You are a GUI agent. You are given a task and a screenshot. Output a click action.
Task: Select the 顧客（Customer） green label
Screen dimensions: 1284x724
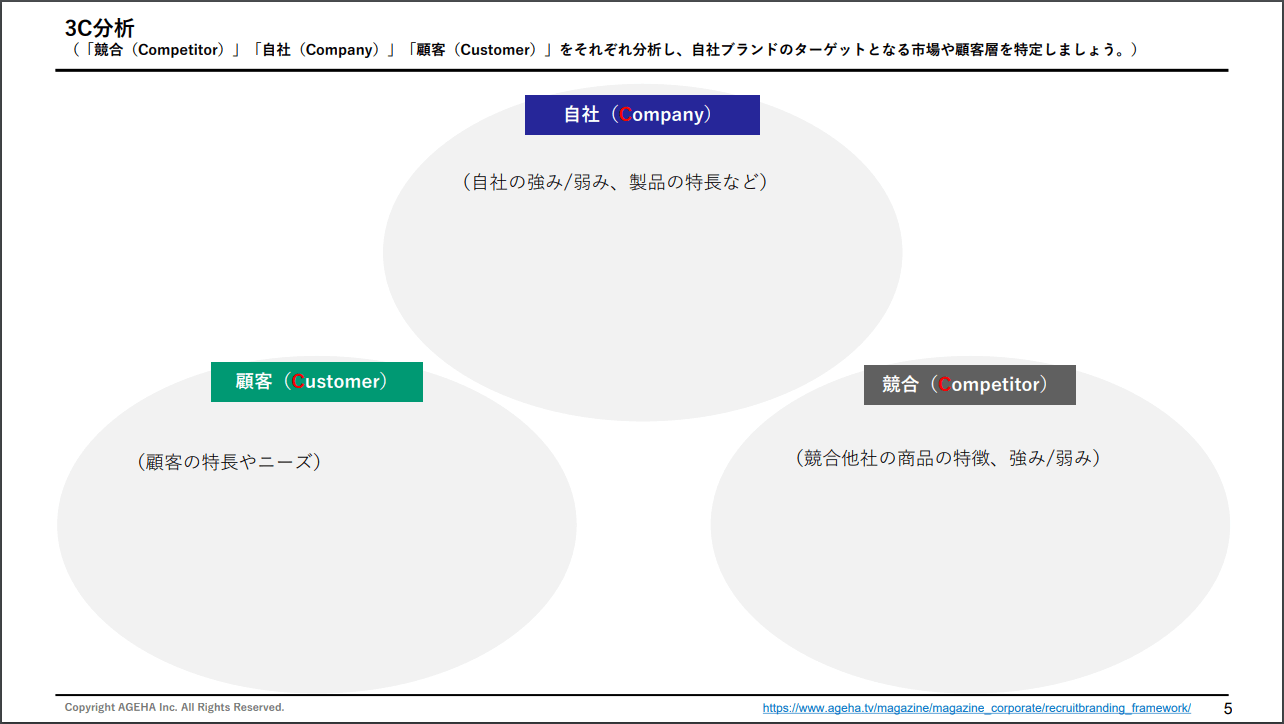[317, 382]
